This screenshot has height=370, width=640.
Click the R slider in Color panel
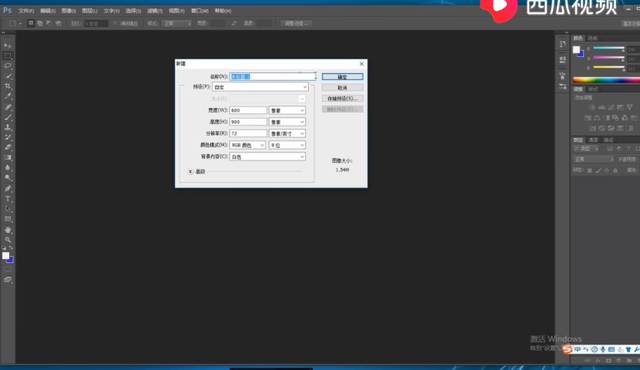pyautogui.click(x=609, y=49)
